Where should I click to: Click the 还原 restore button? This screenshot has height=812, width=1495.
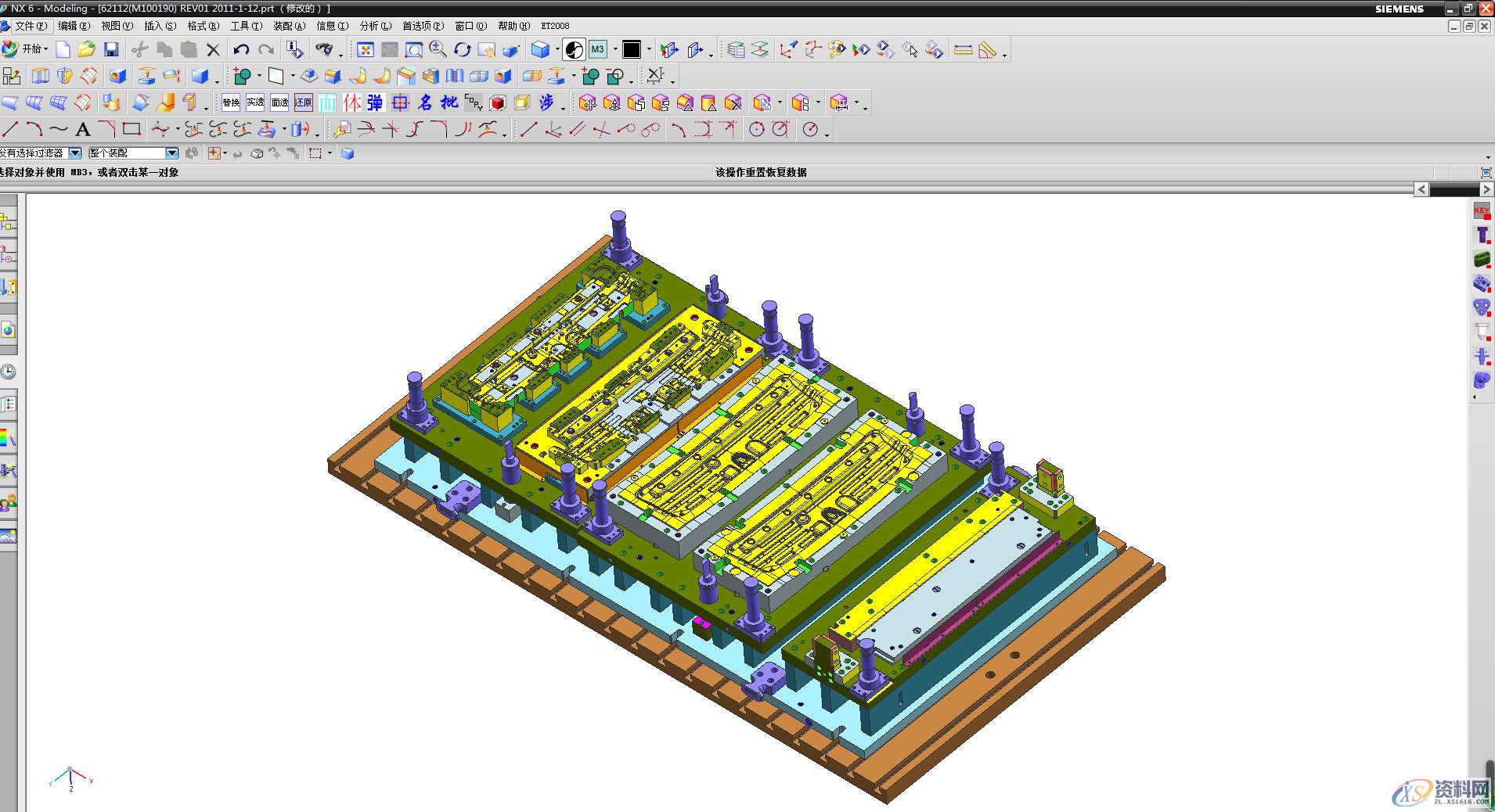pyautogui.click(x=304, y=102)
